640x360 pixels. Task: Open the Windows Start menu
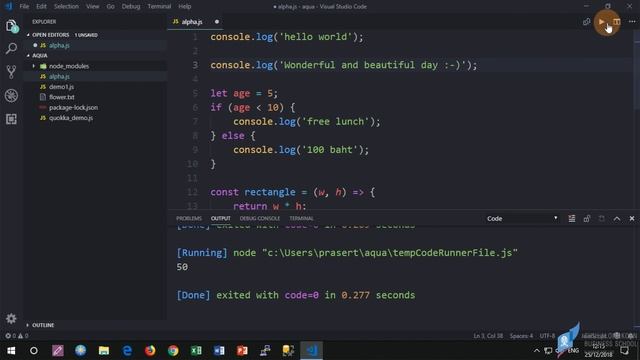(11, 351)
